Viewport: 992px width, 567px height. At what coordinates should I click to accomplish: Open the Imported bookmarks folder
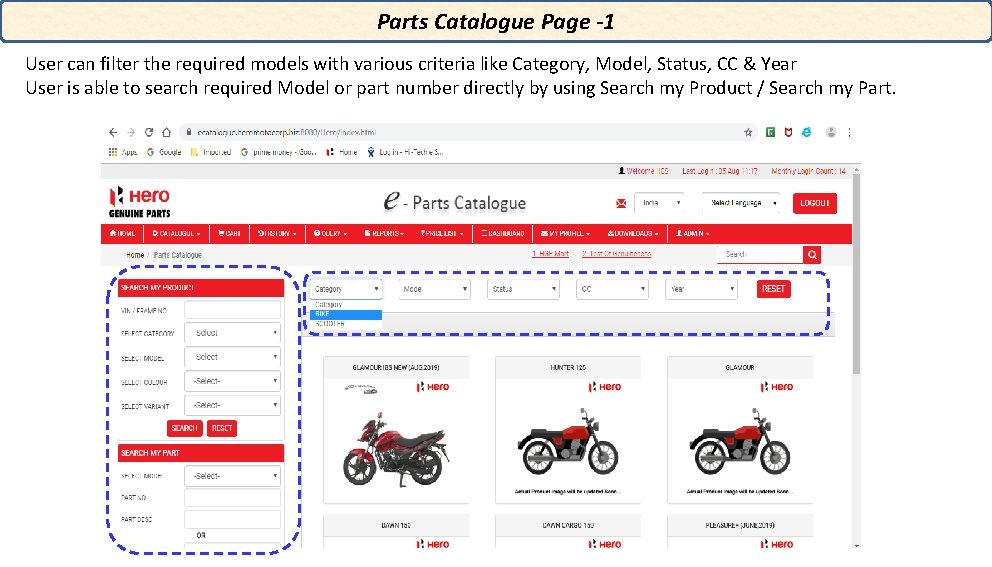click(211, 152)
